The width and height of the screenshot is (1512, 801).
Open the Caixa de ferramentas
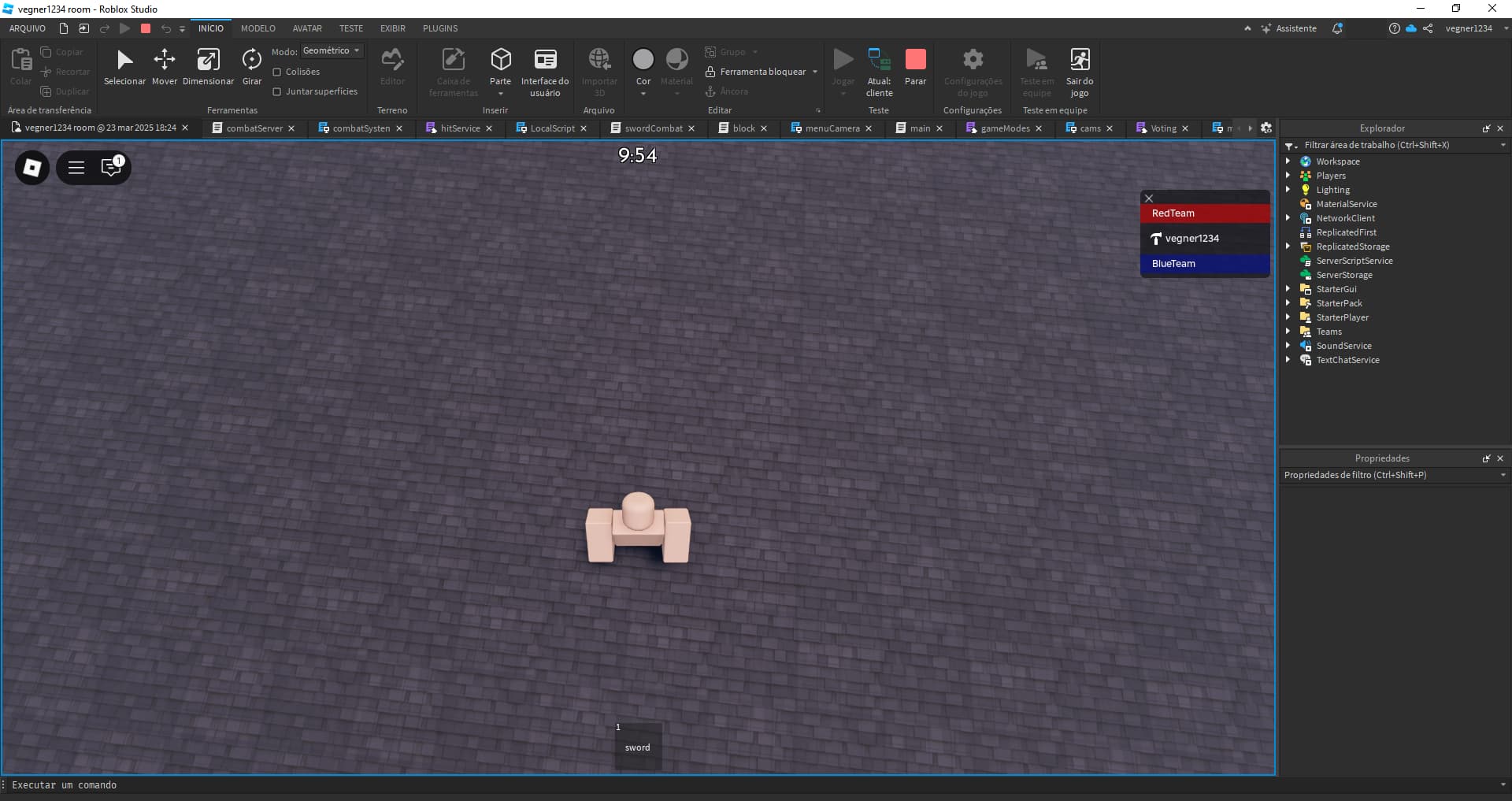point(453,71)
